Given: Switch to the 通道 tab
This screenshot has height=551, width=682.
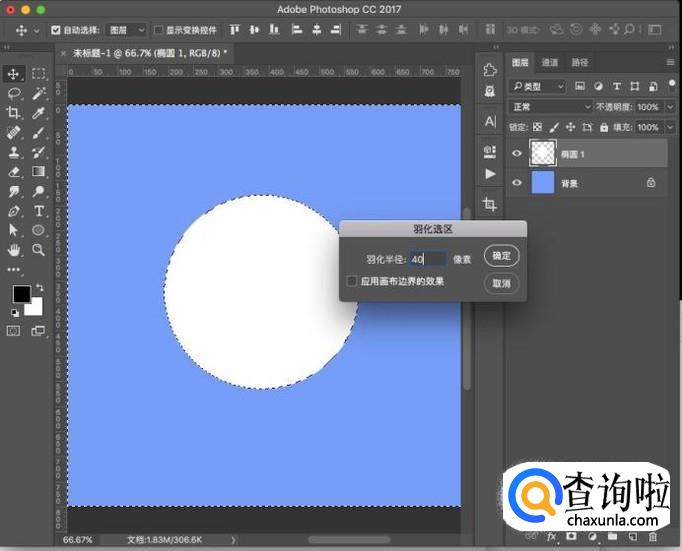Looking at the screenshot, I should click(x=550, y=62).
